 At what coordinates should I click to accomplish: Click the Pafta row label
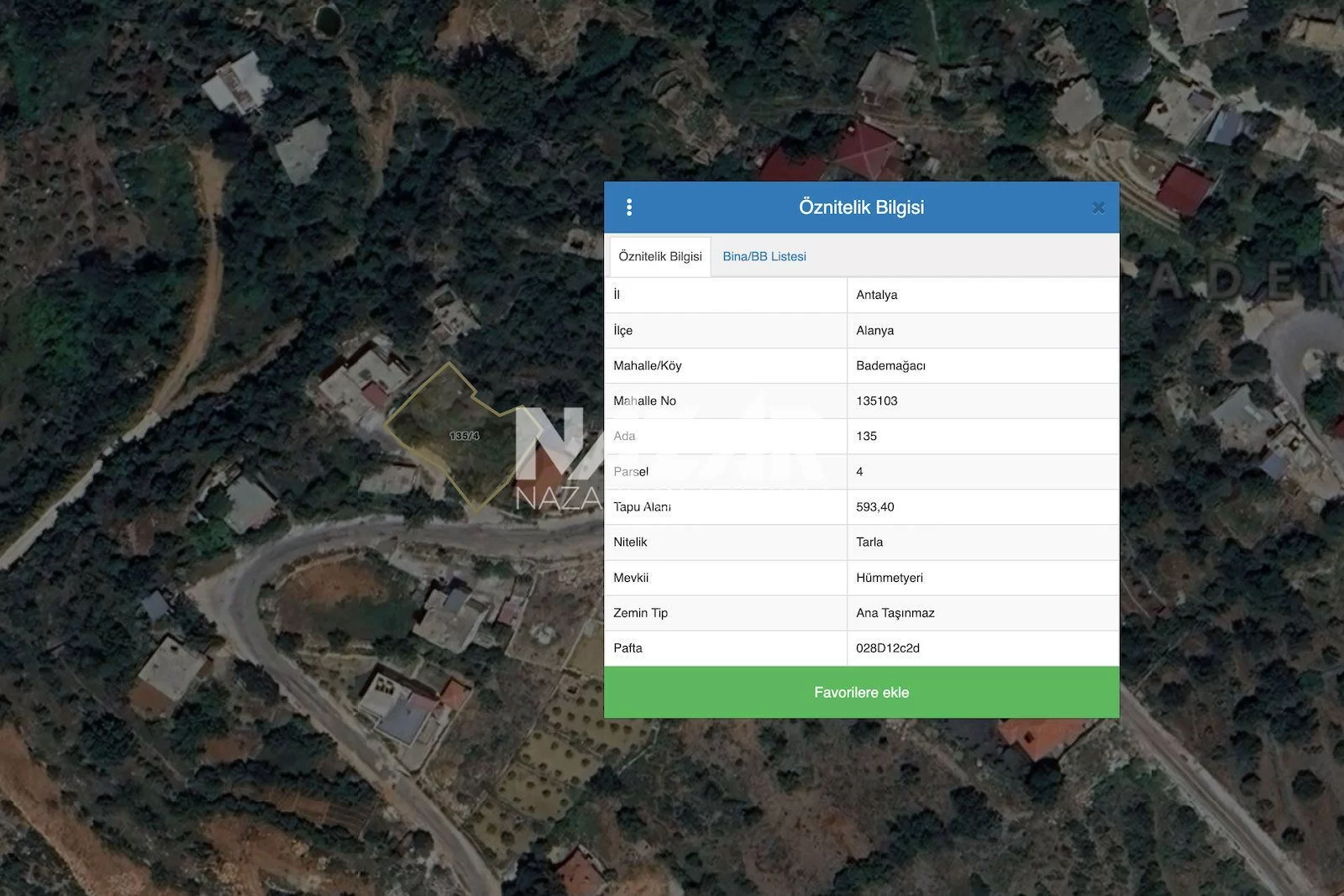(x=627, y=648)
